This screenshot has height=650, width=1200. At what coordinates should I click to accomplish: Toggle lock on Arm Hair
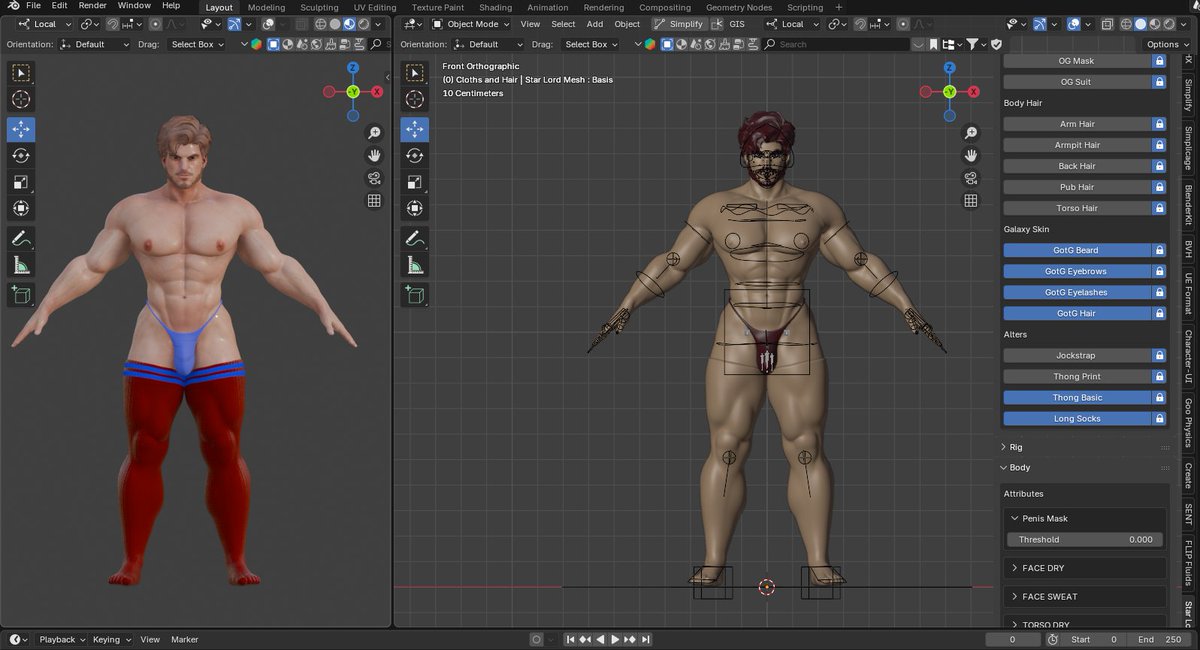[1159, 124]
